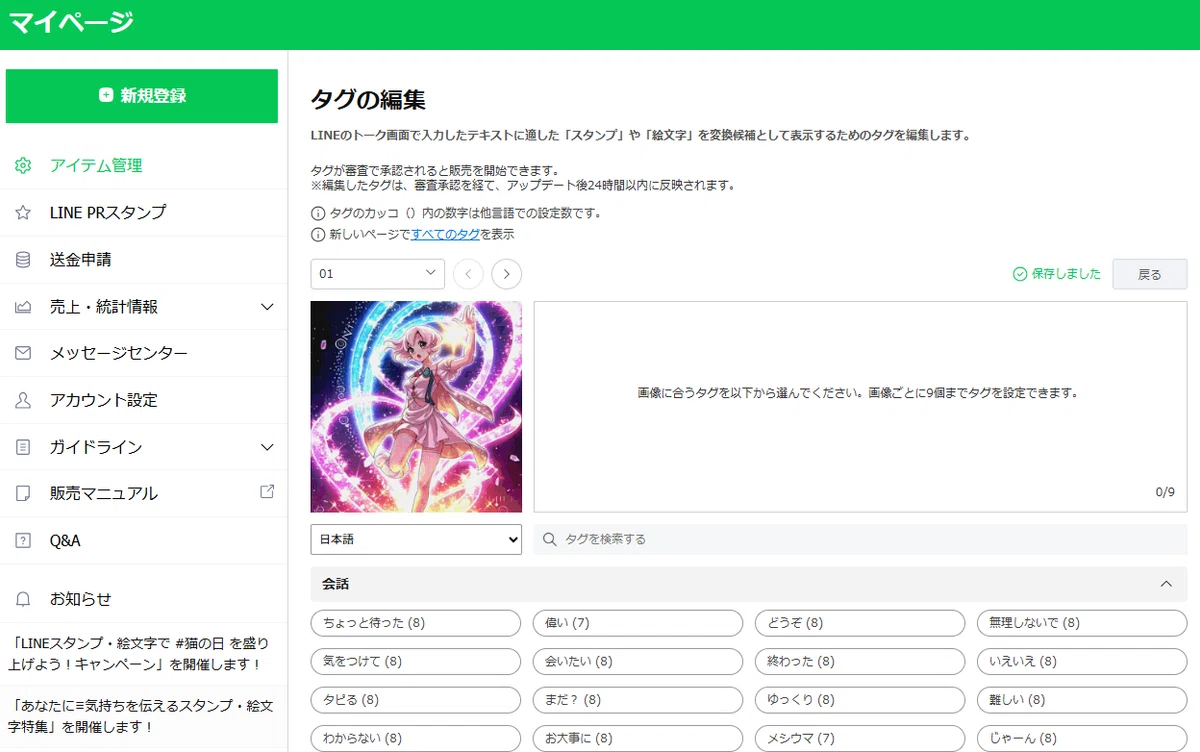Click the document icon beside ガイドライン
This screenshot has height=752, width=1200.
click(x=23, y=447)
